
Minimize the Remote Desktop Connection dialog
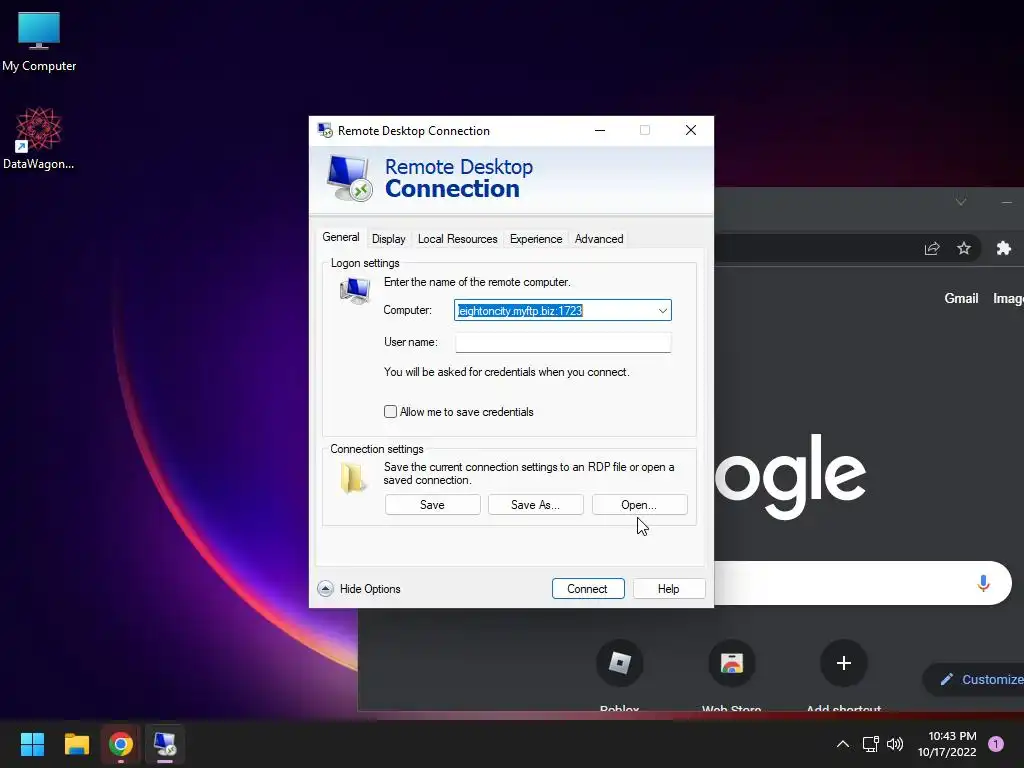click(600, 130)
